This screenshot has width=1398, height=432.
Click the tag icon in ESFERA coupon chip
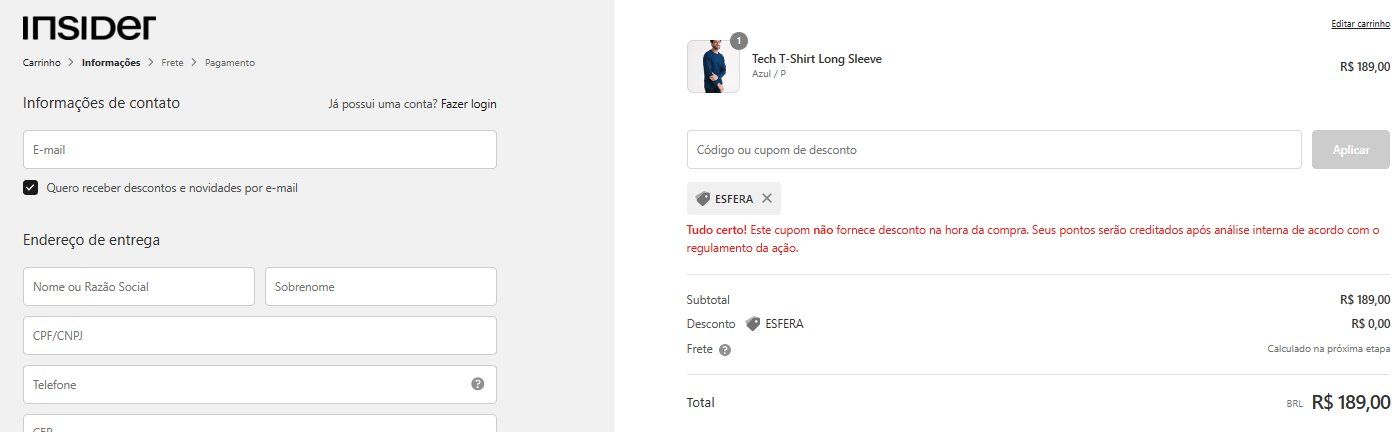pyautogui.click(x=703, y=198)
